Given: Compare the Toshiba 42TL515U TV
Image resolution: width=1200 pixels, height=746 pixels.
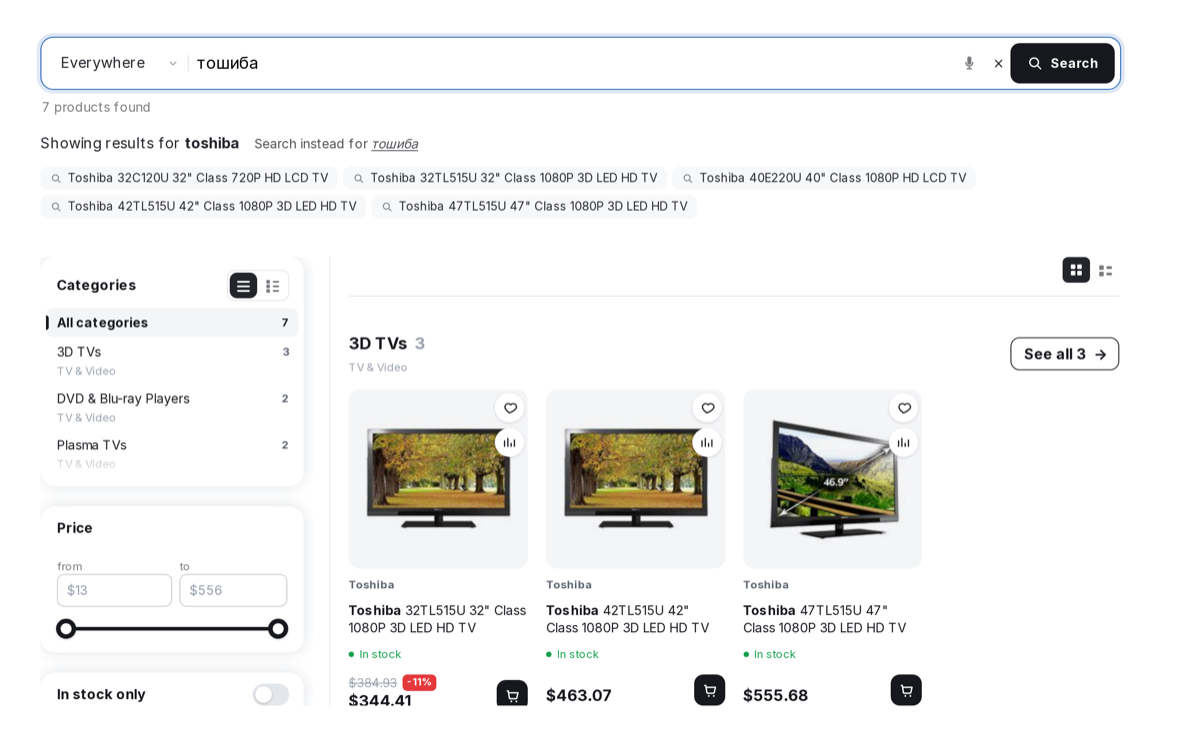Looking at the screenshot, I should [707, 442].
